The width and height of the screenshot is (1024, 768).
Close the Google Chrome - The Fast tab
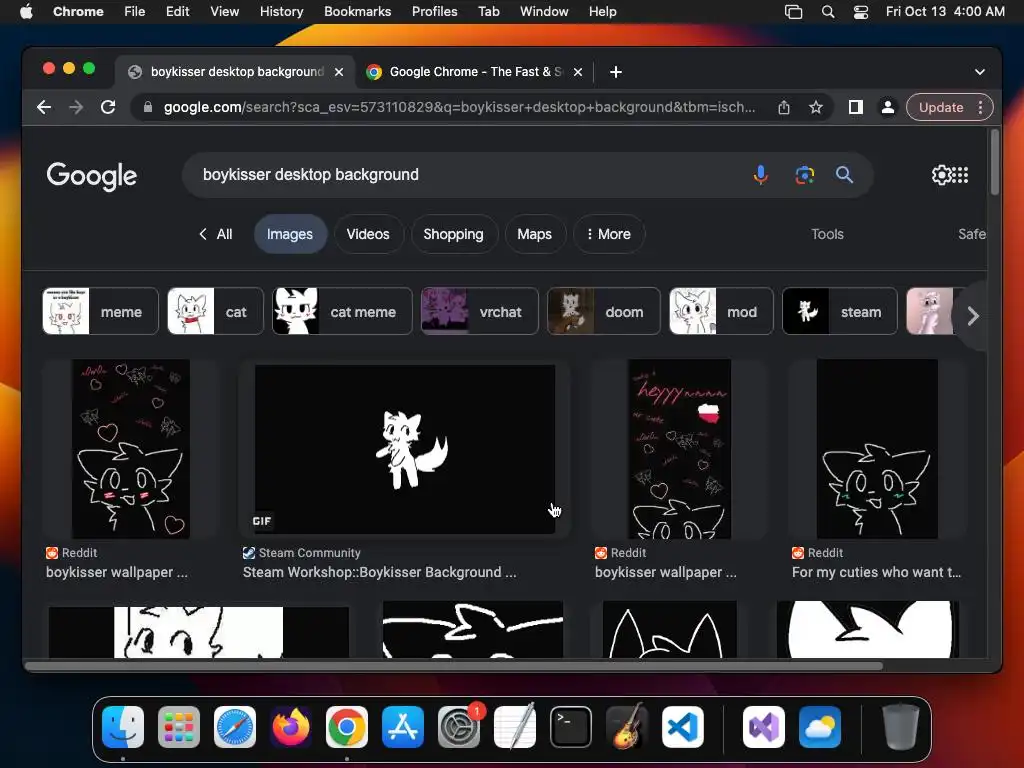[578, 72]
